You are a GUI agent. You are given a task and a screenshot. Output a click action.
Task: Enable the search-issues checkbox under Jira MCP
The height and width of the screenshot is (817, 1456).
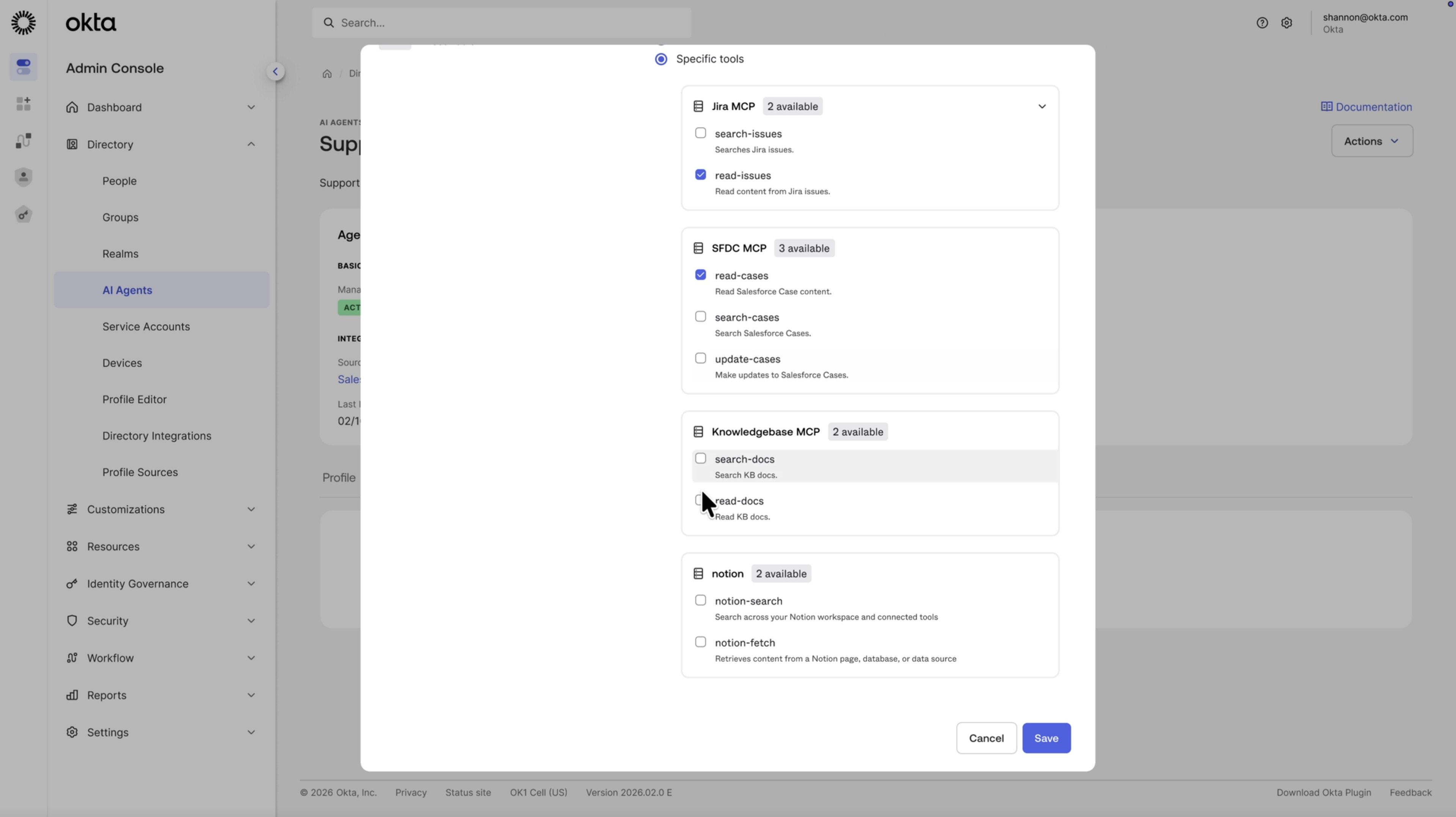700,132
